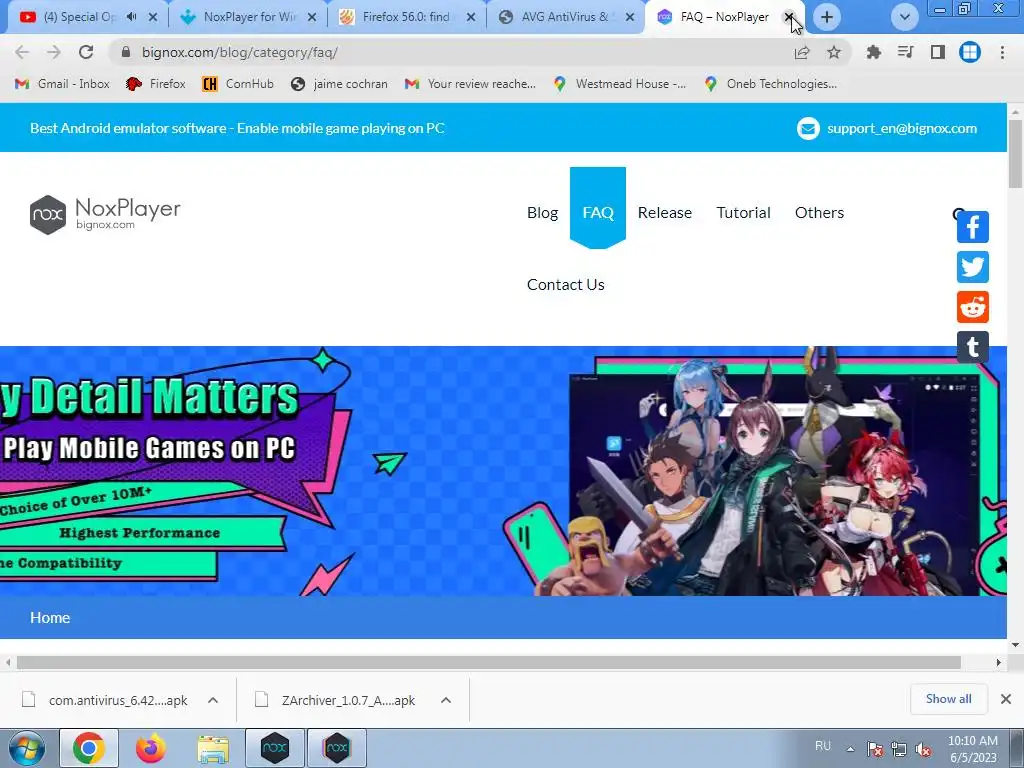The width and height of the screenshot is (1024, 768).
Task: Go back using the browser back arrow
Action: click(x=22, y=52)
